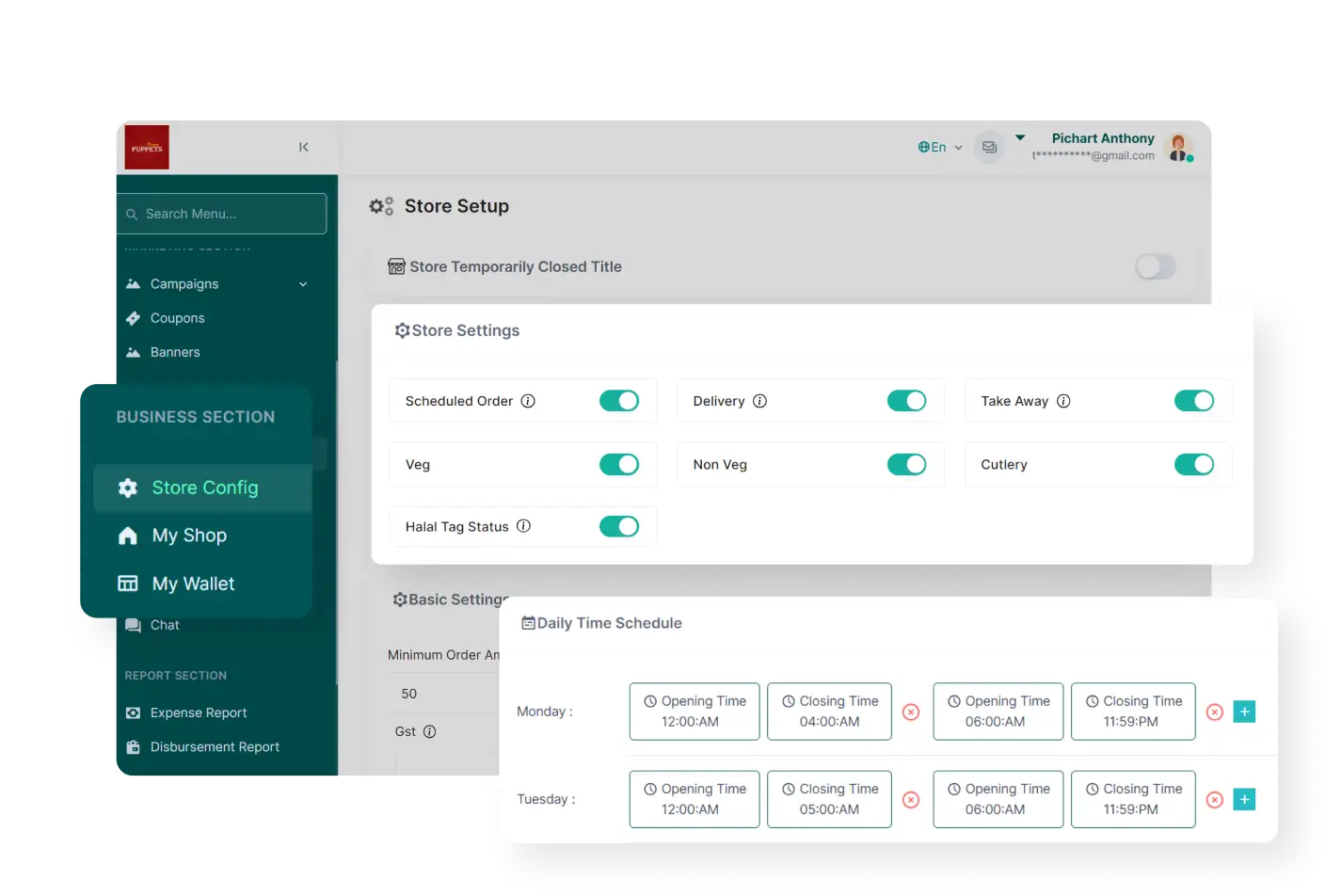
Task: Go to My Wallet page
Action: 193,584
